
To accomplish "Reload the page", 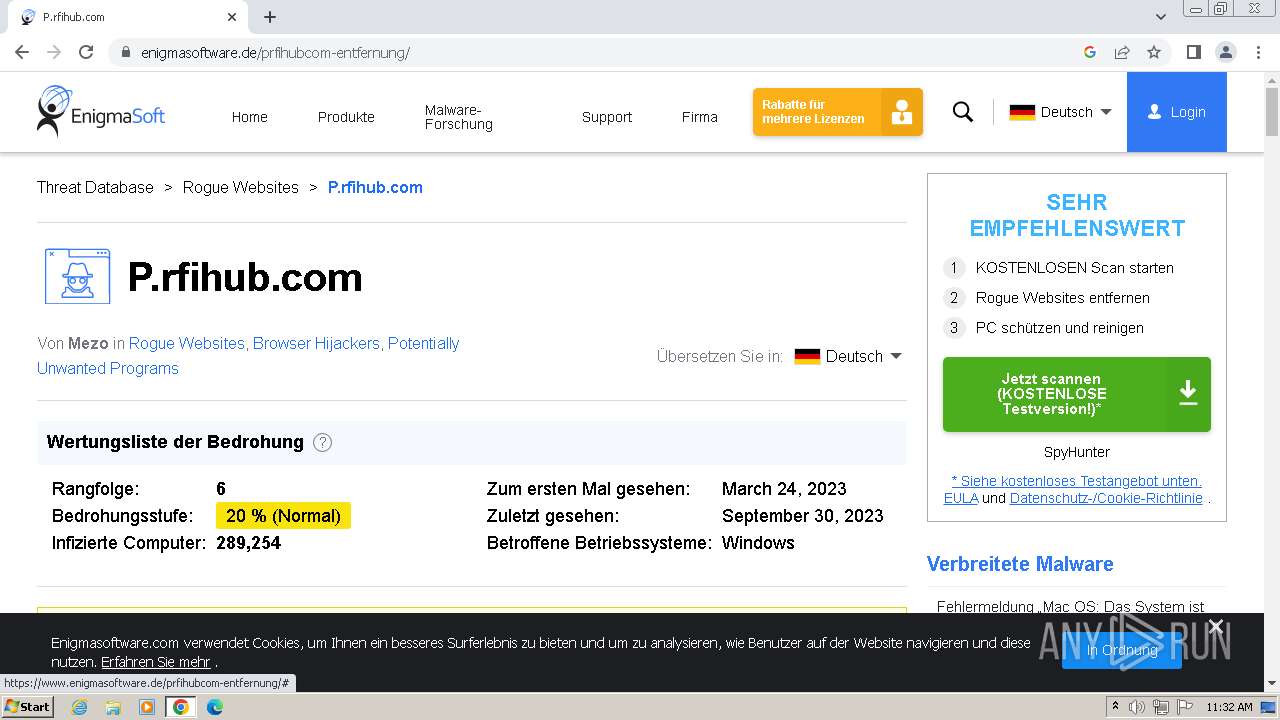I will [86, 52].
